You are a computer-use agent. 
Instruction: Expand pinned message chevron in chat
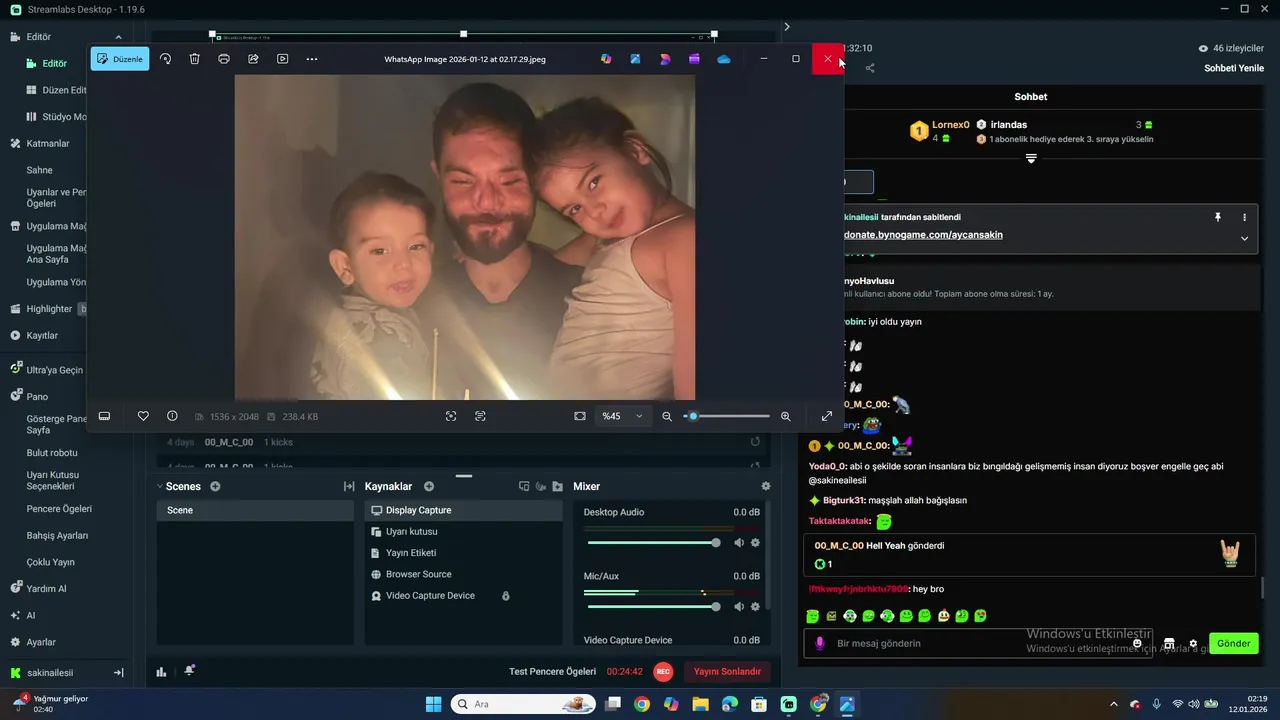(1244, 238)
